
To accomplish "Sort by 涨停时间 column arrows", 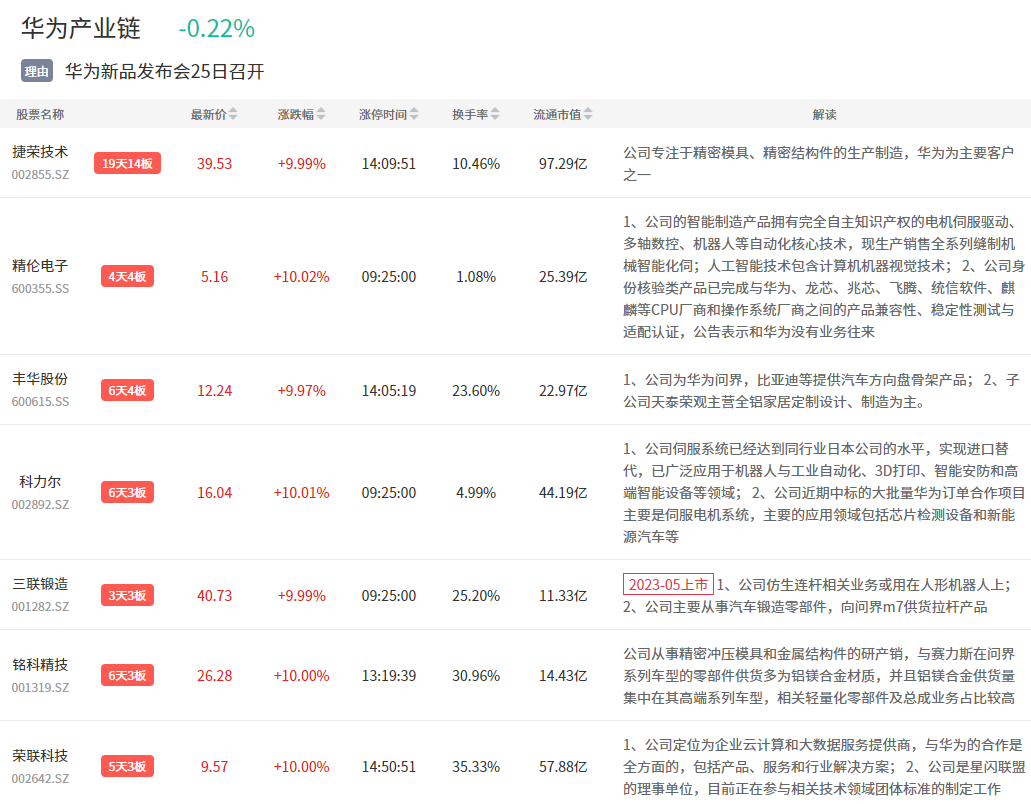I will tap(414, 114).
